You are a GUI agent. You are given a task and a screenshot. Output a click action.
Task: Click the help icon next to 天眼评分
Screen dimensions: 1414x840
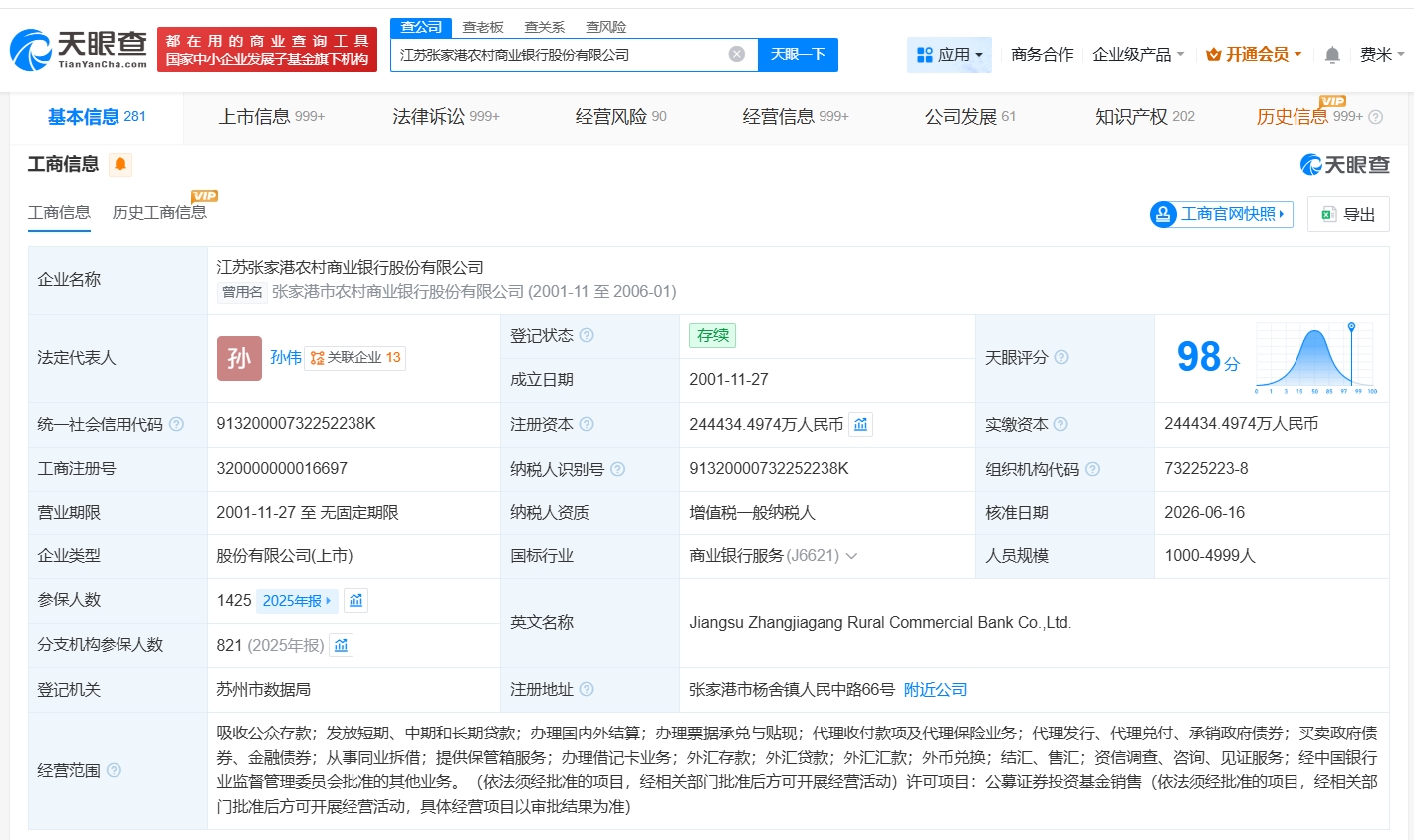[x=1061, y=357]
